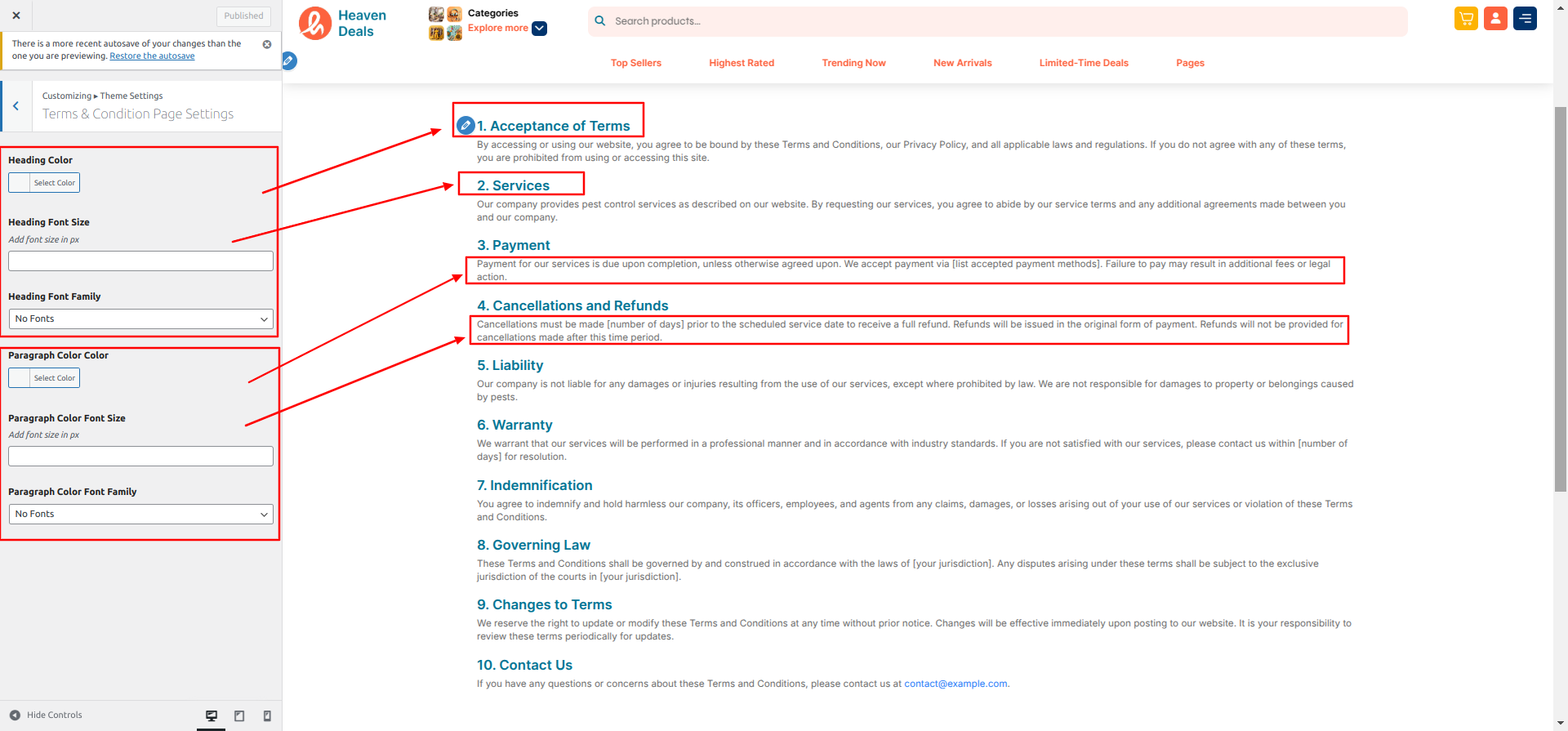Click the '8. Governing Law' heading

[533, 546]
